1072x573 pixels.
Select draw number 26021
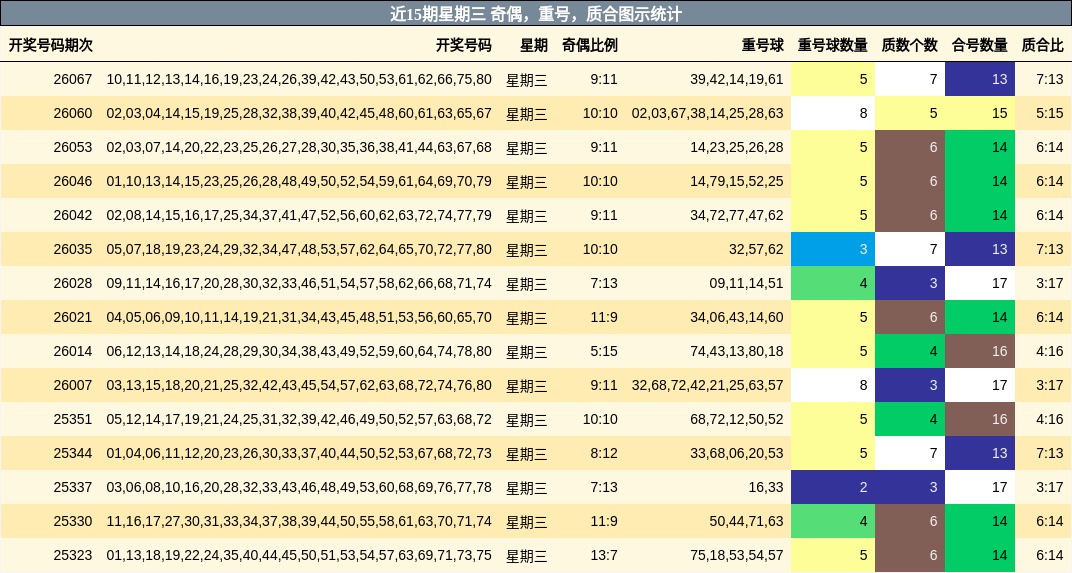point(73,317)
